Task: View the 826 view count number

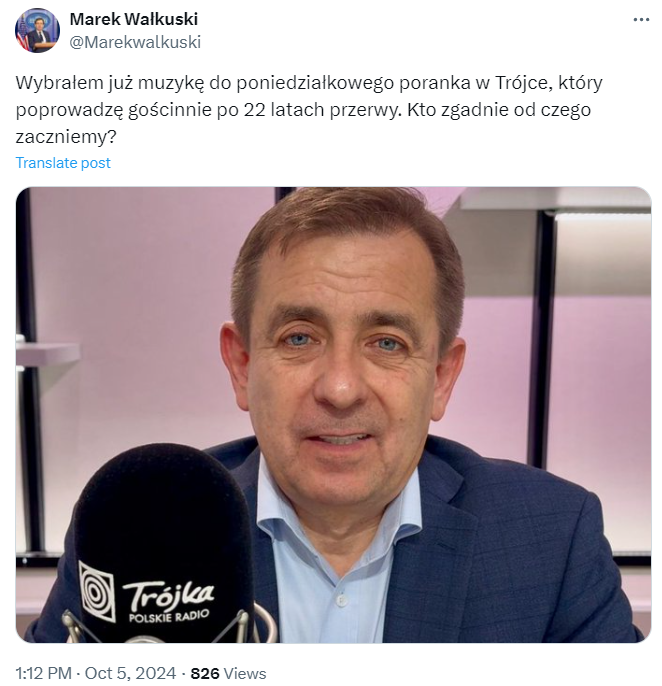Action: (x=205, y=673)
